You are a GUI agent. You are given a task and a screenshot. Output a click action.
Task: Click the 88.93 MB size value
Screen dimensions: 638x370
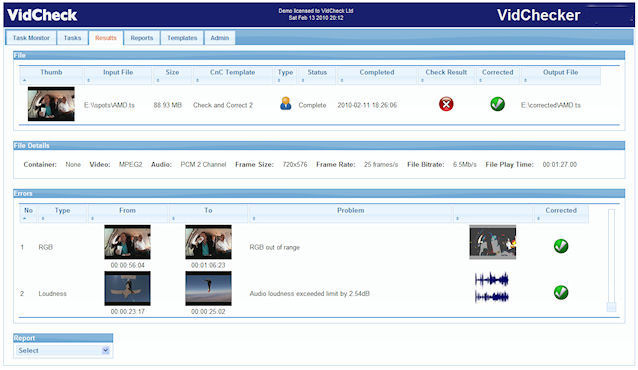click(168, 105)
